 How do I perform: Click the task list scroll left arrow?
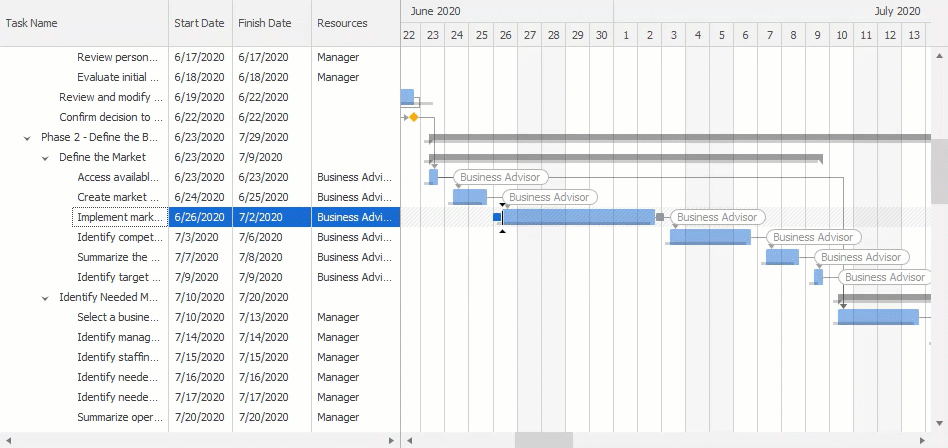(x=8, y=440)
